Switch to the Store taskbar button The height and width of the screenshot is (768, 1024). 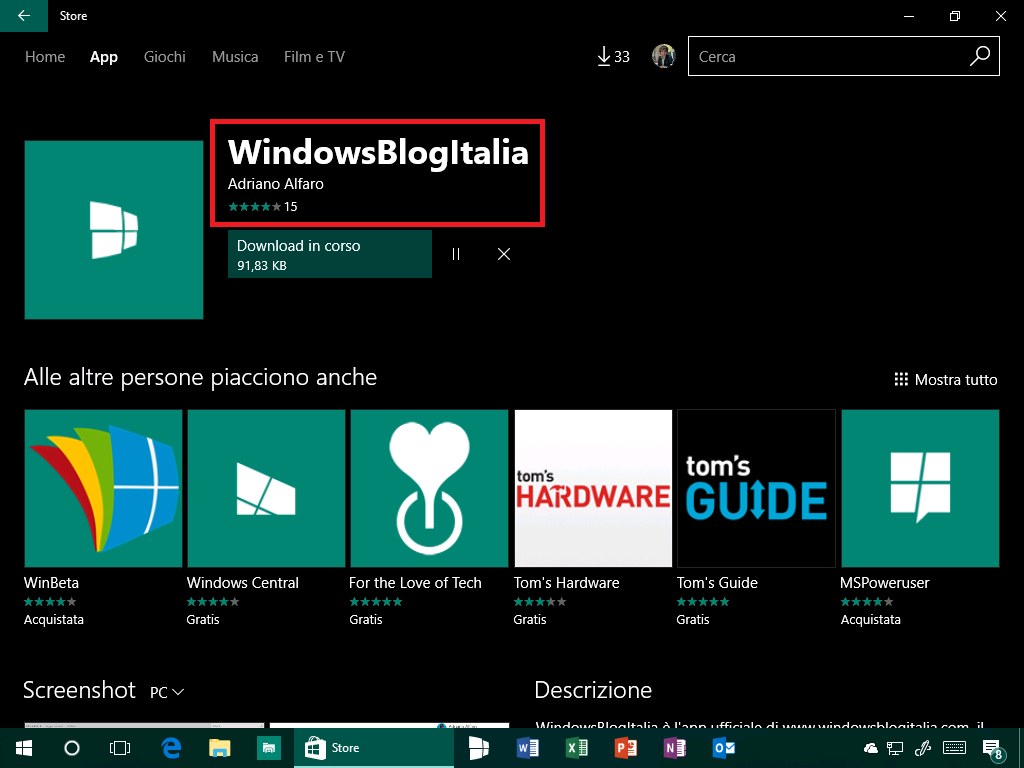click(374, 748)
